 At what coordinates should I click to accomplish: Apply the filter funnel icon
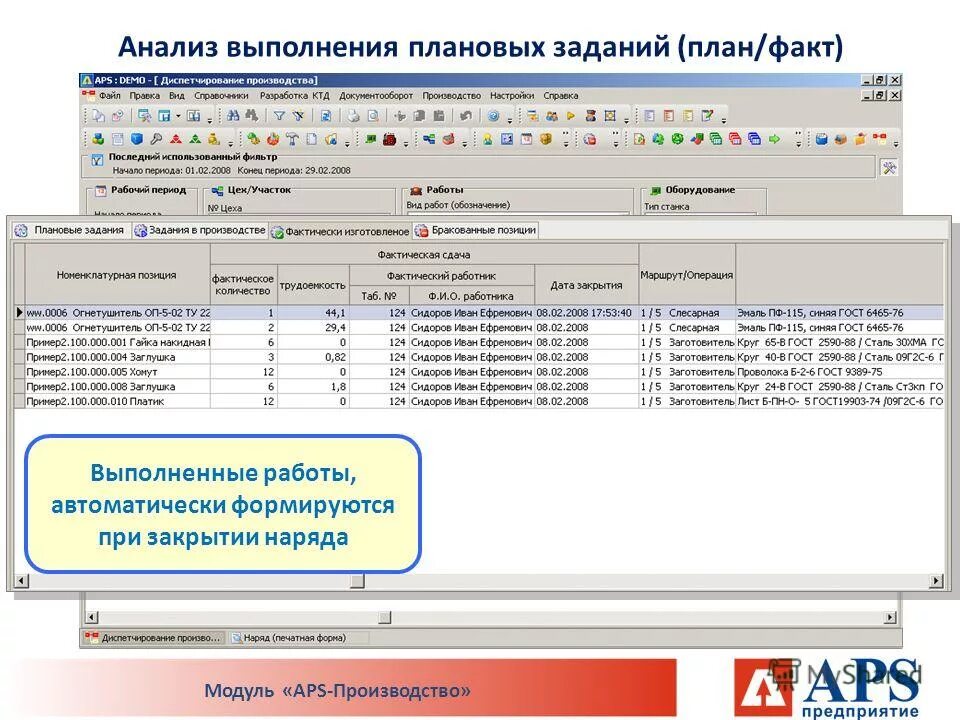click(x=280, y=117)
